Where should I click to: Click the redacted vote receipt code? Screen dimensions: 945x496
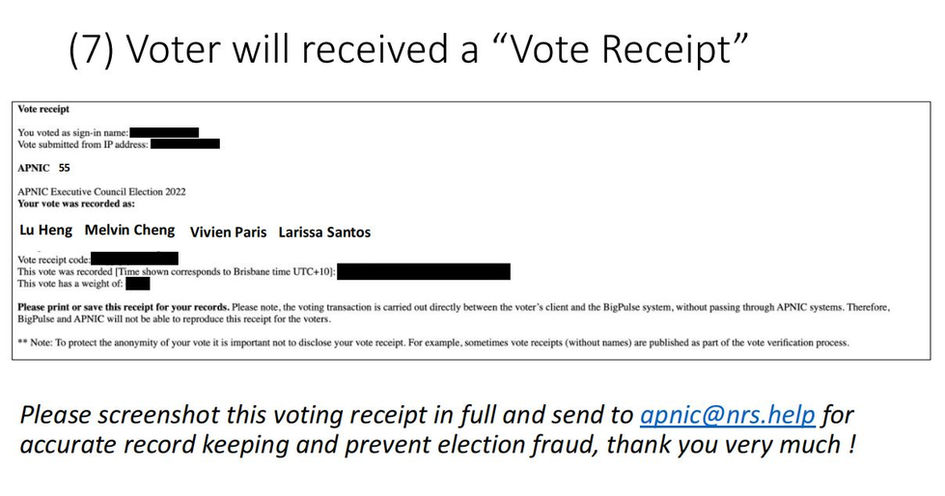click(x=134, y=259)
